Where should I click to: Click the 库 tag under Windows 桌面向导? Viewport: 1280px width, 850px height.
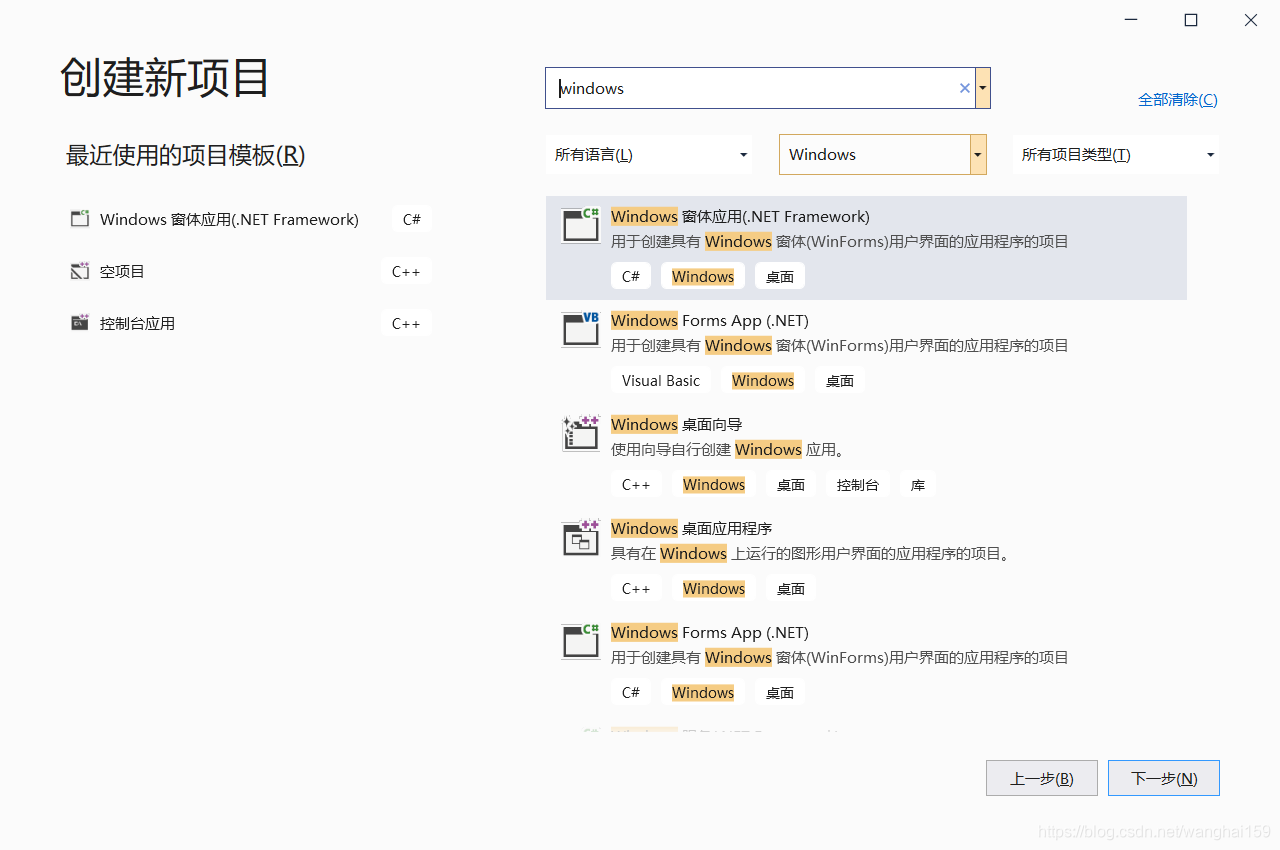pyautogui.click(x=918, y=485)
